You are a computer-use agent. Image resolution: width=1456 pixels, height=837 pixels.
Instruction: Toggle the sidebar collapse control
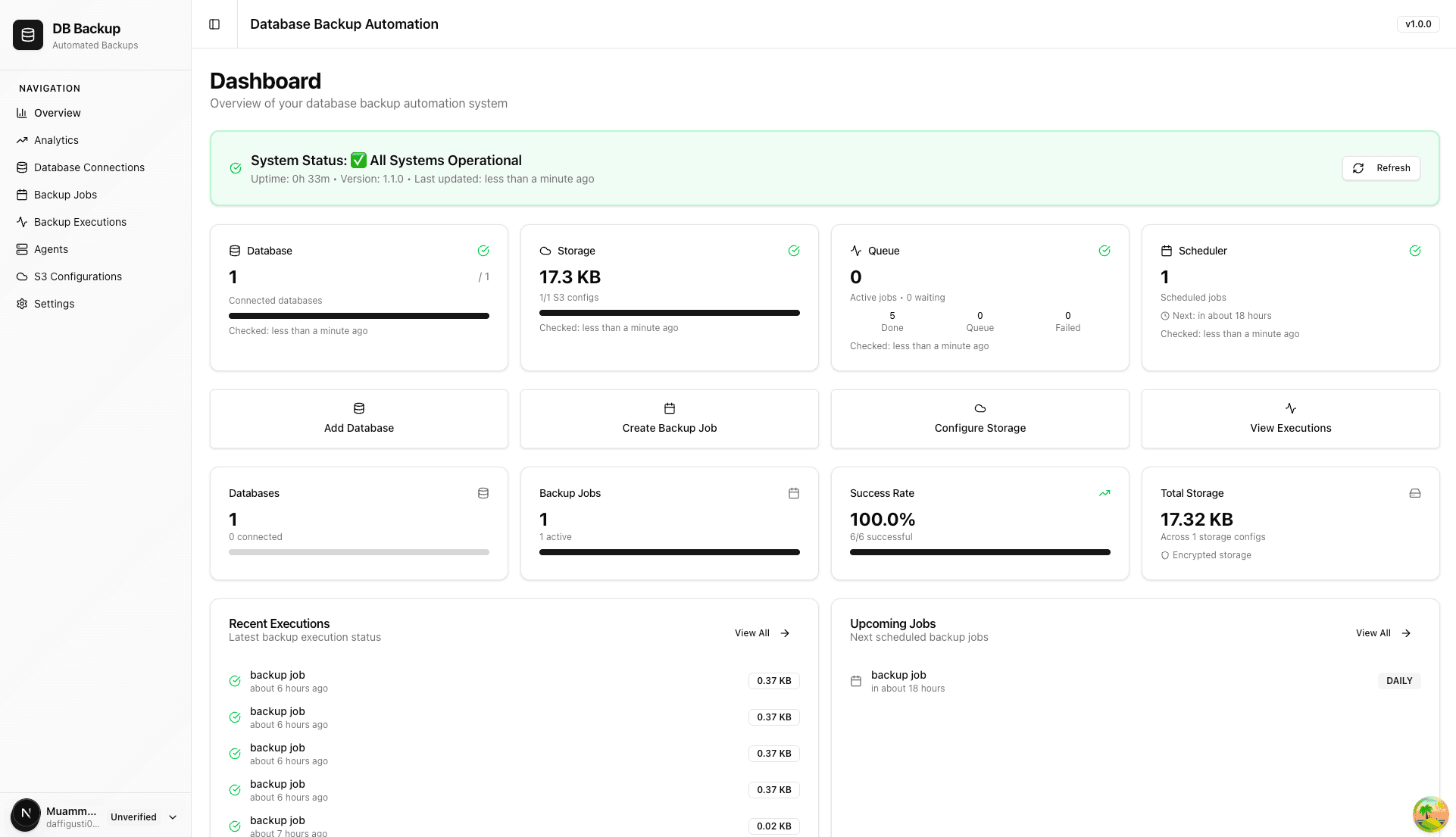tap(214, 24)
